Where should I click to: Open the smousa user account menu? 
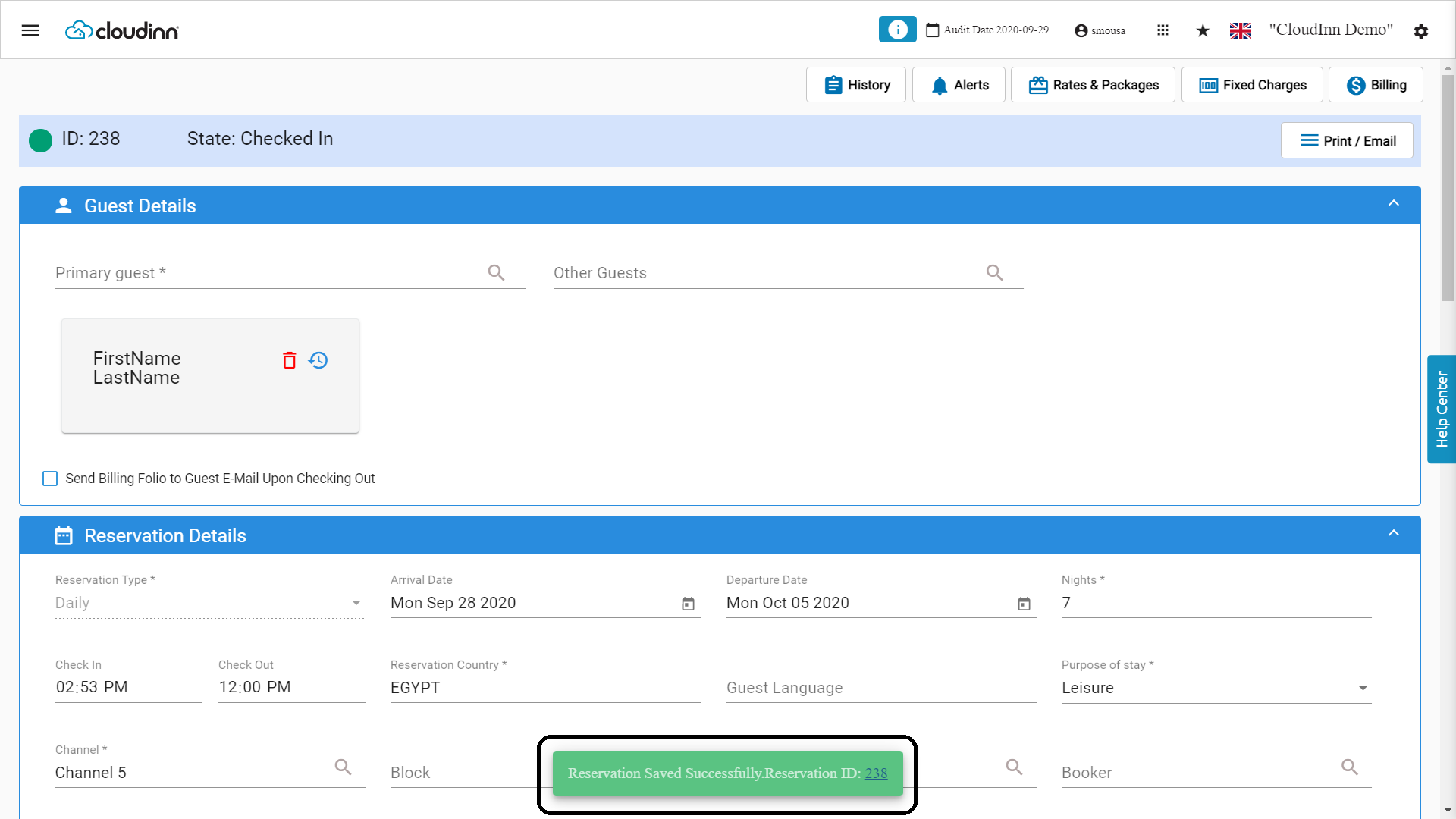(1100, 30)
